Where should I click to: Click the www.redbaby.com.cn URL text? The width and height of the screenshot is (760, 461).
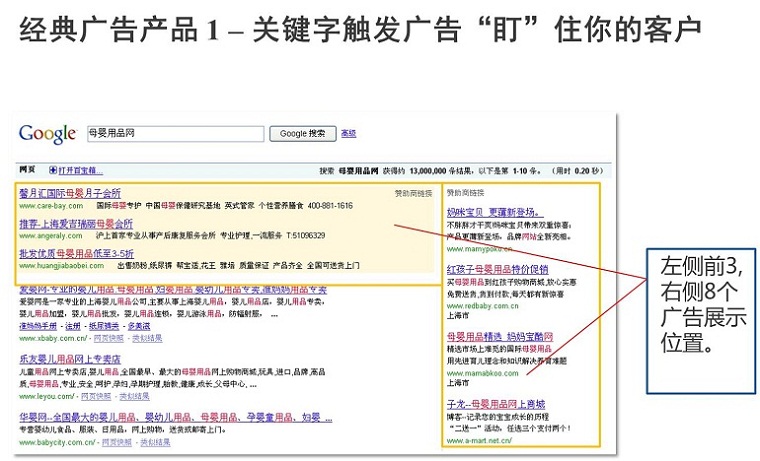coord(482,306)
